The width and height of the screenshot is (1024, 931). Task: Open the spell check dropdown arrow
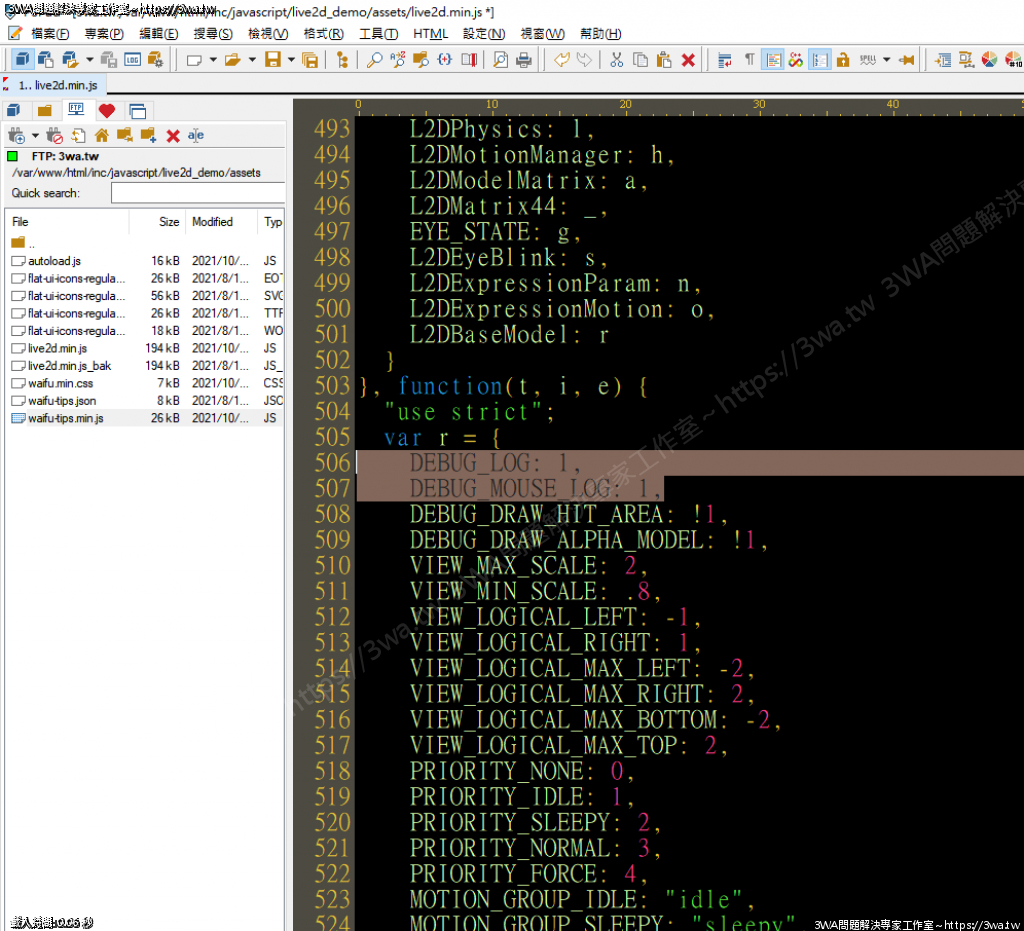point(887,60)
